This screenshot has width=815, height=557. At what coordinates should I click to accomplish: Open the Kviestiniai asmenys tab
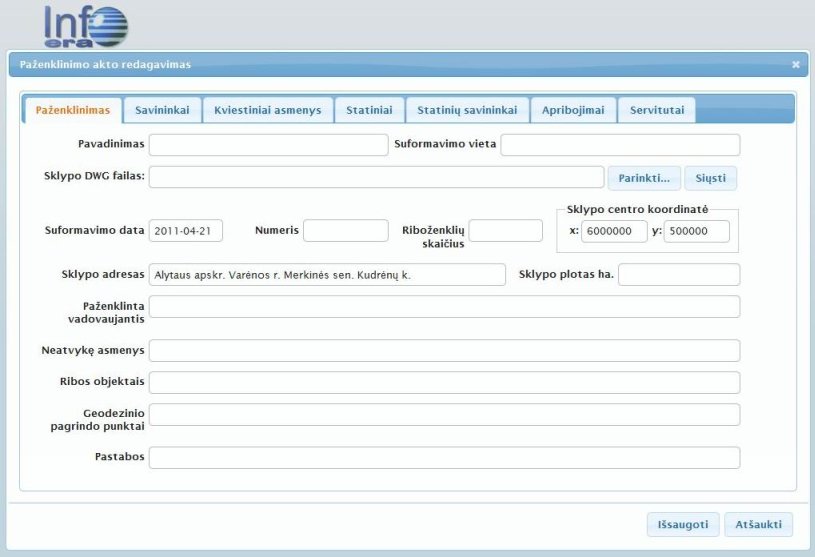click(x=268, y=110)
